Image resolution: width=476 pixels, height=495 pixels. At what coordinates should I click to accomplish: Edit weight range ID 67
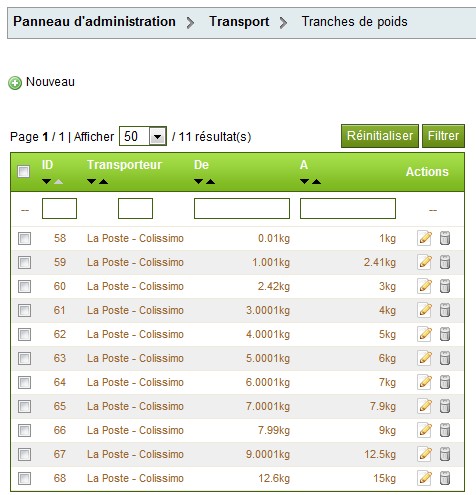[425, 454]
